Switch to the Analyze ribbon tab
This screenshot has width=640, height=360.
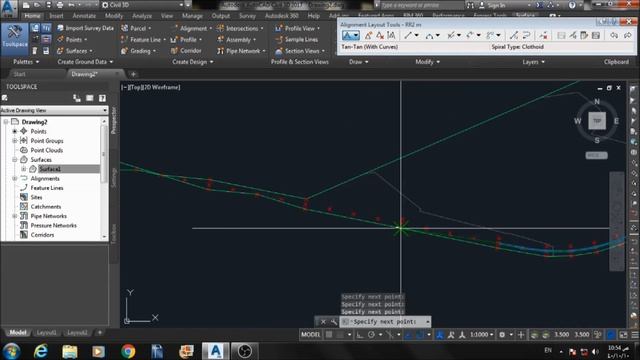pos(142,16)
